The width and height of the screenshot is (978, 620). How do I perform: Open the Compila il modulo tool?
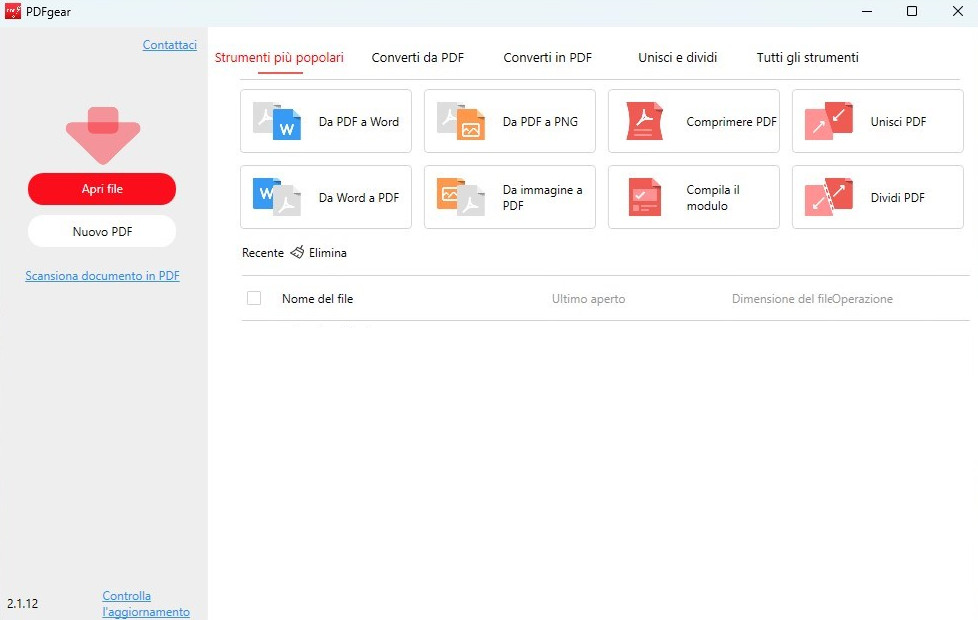pos(693,197)
